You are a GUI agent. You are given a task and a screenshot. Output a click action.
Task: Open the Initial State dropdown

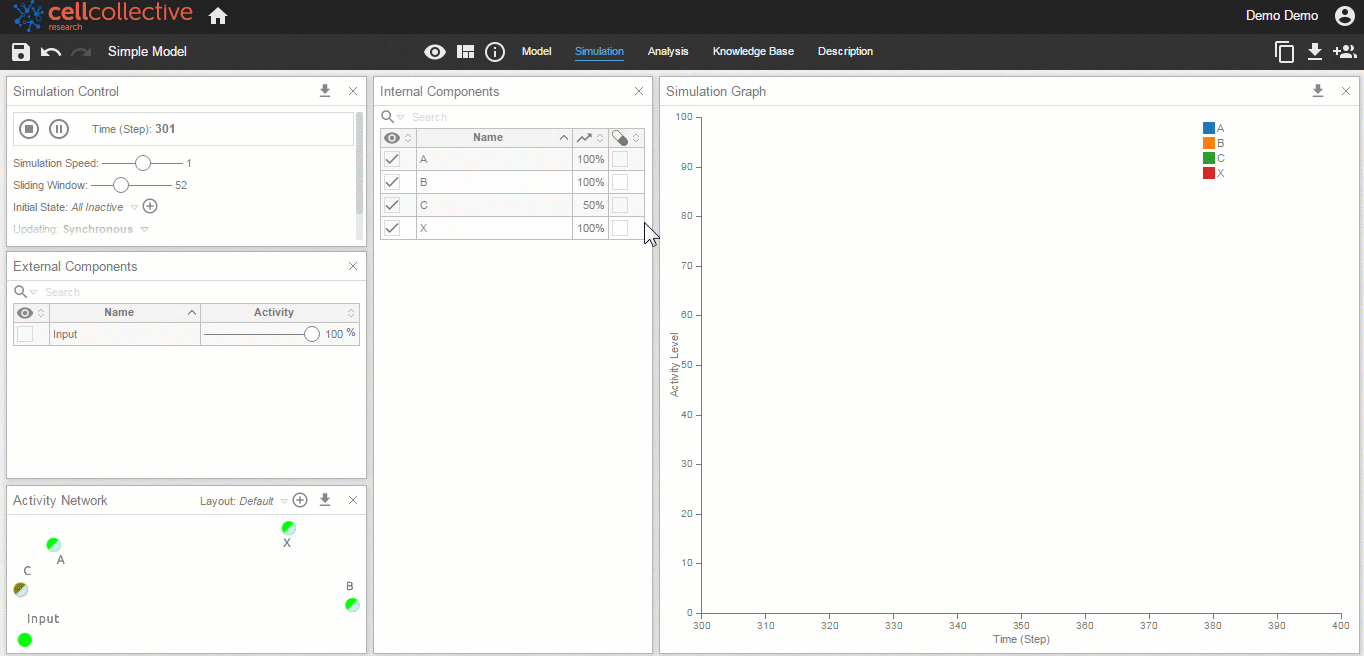[x=135, y=208]
